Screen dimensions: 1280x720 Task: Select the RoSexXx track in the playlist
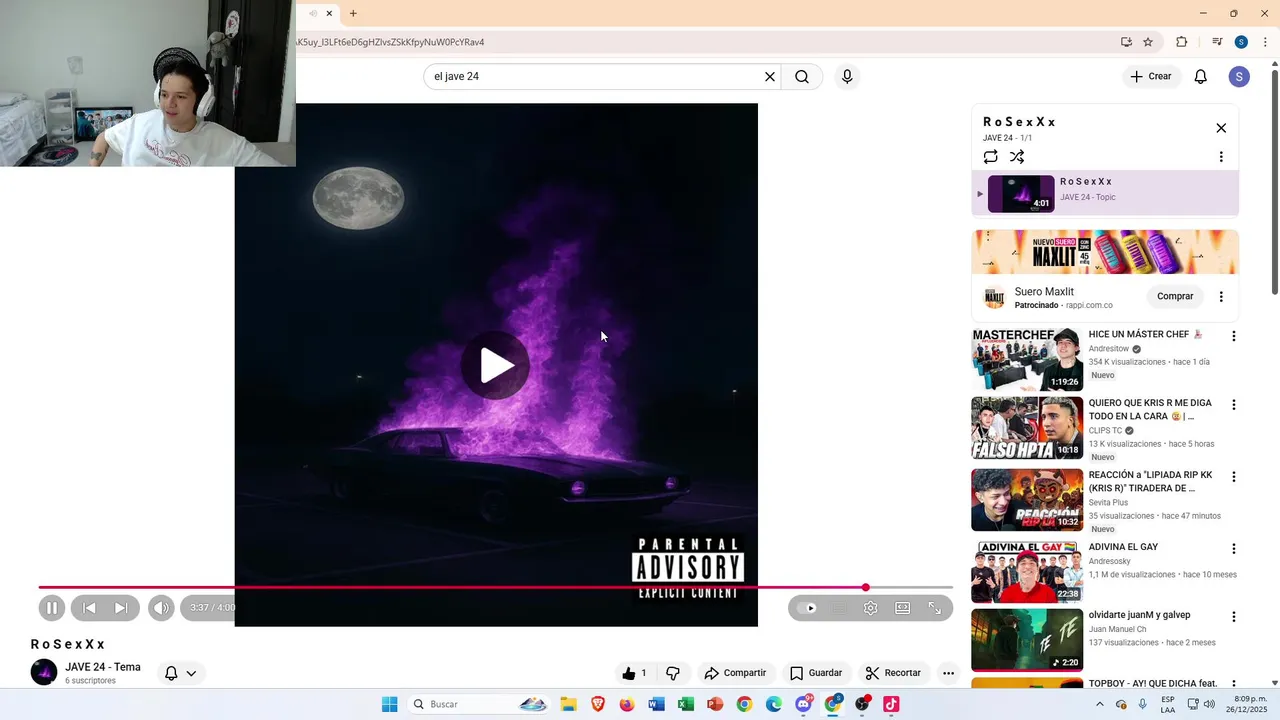pos(1105,194)
